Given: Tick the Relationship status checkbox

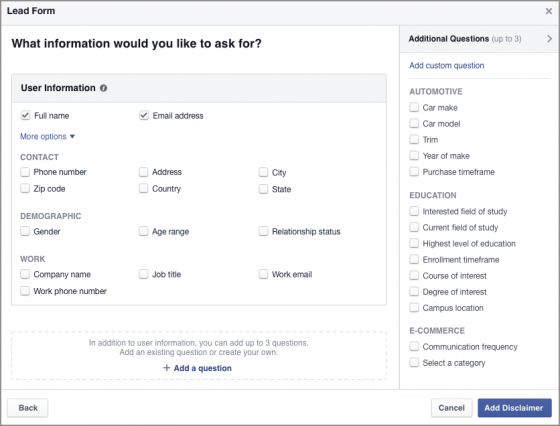Looking at the screenshot, I should pos(263,231).
